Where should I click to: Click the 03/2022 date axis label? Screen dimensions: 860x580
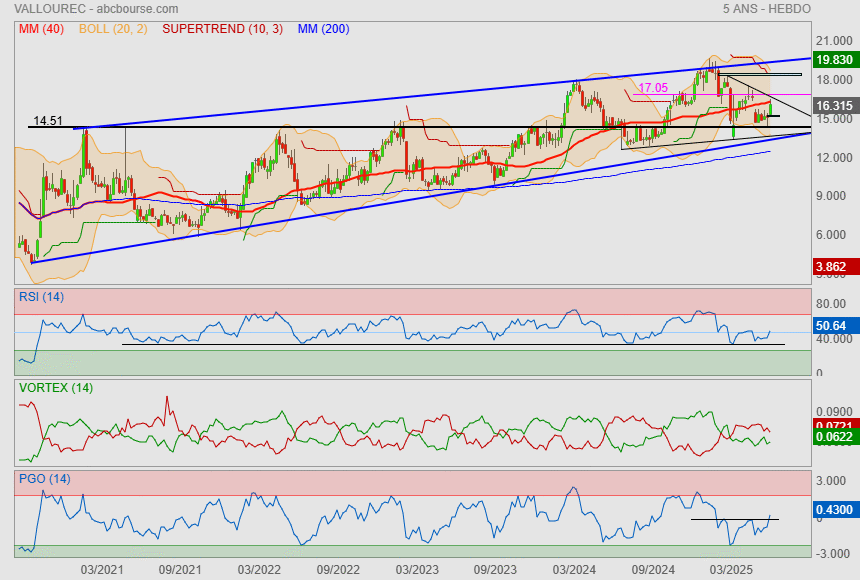click(259, 570)
